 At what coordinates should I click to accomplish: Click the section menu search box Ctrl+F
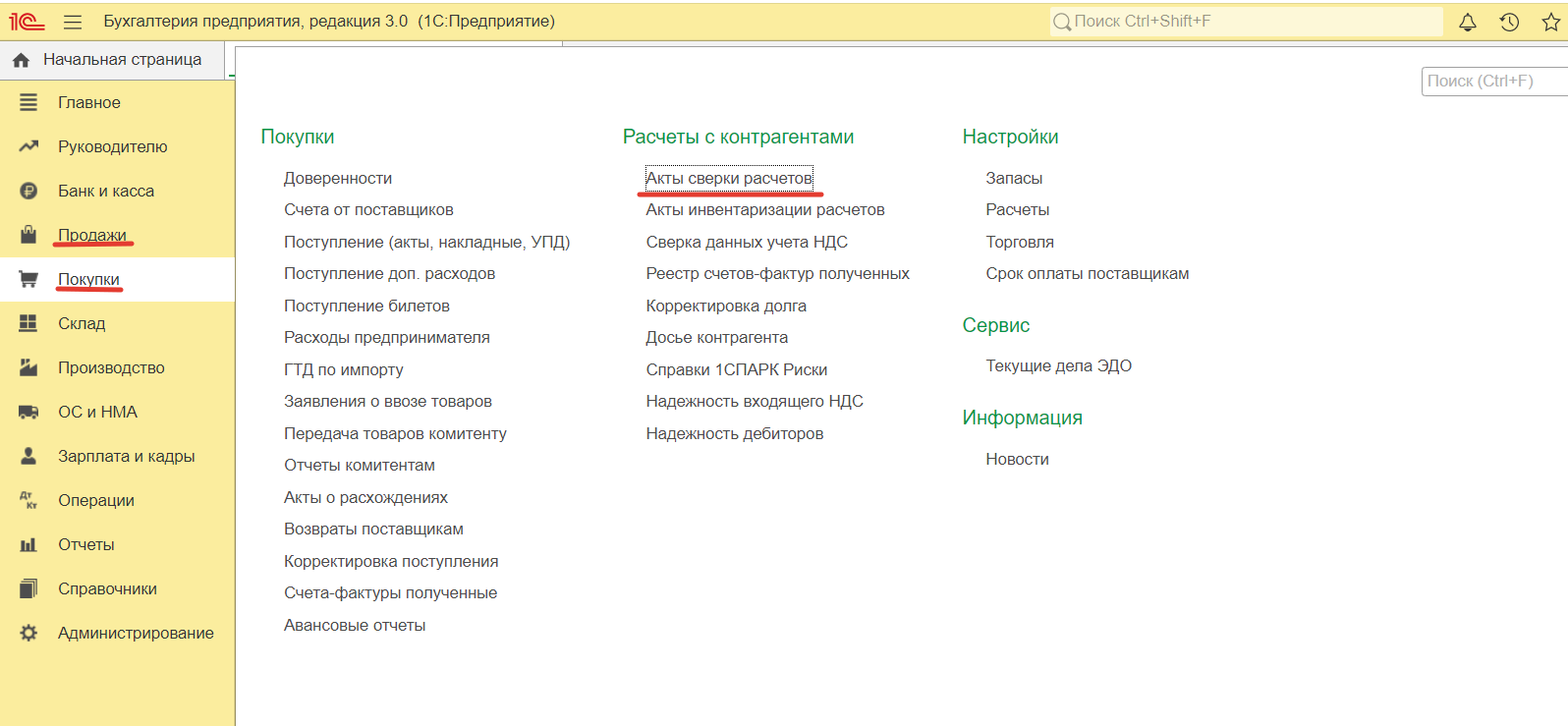coord(1491,82)
